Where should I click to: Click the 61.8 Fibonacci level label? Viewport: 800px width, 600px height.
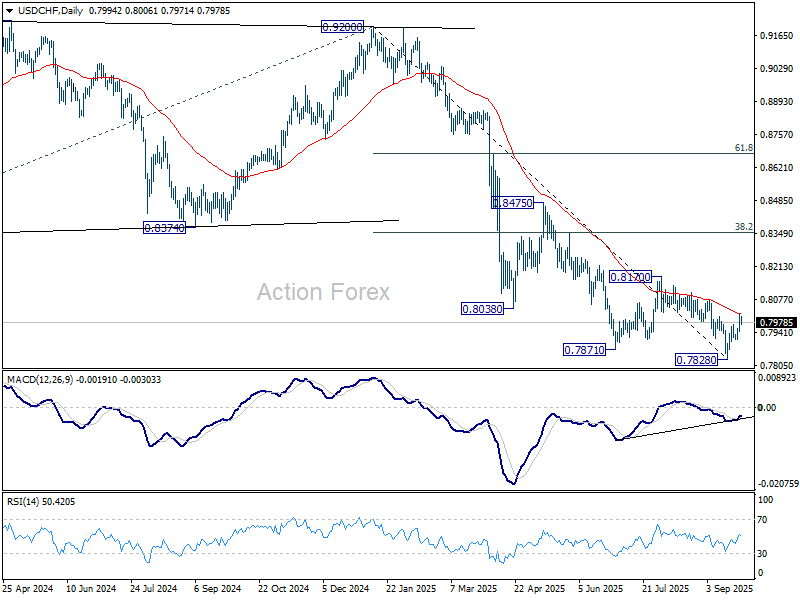click(744, 148)
